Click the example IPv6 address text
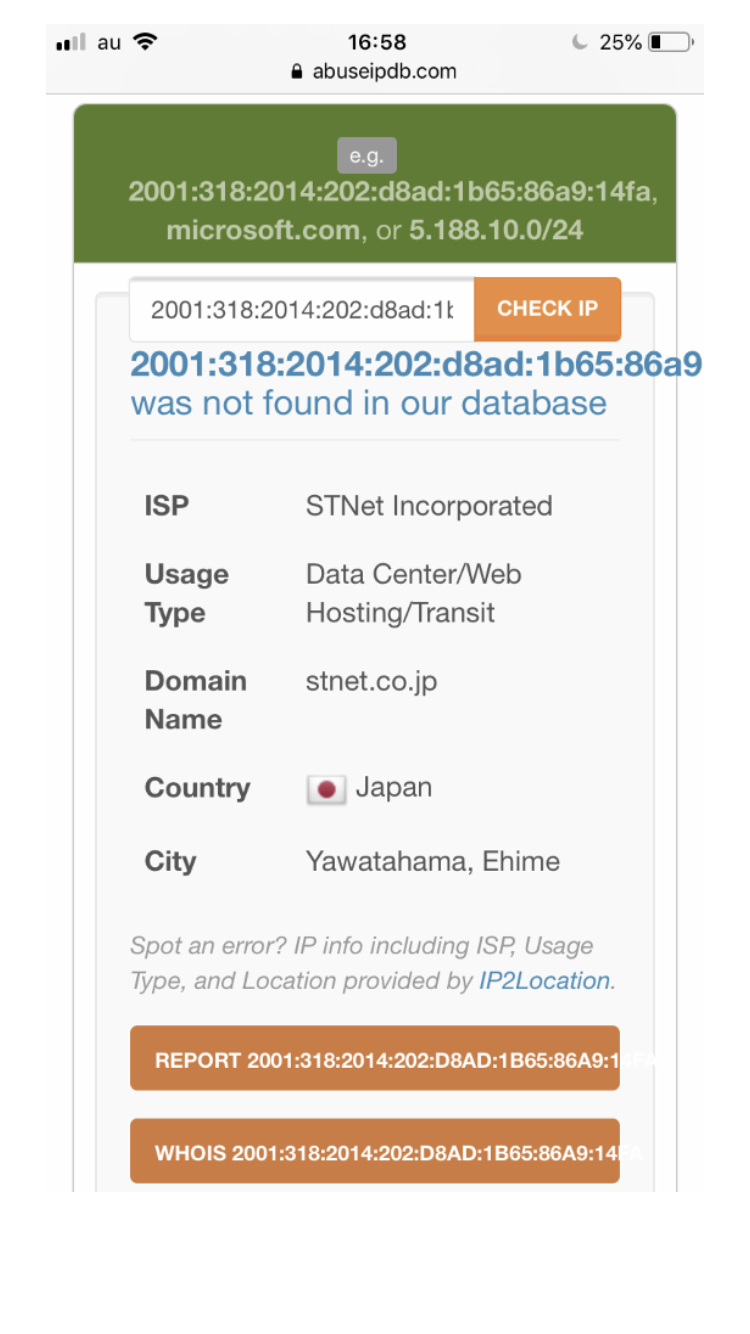Image resolution: width=750 pixels, height=1334 pixels. [390, 192]
